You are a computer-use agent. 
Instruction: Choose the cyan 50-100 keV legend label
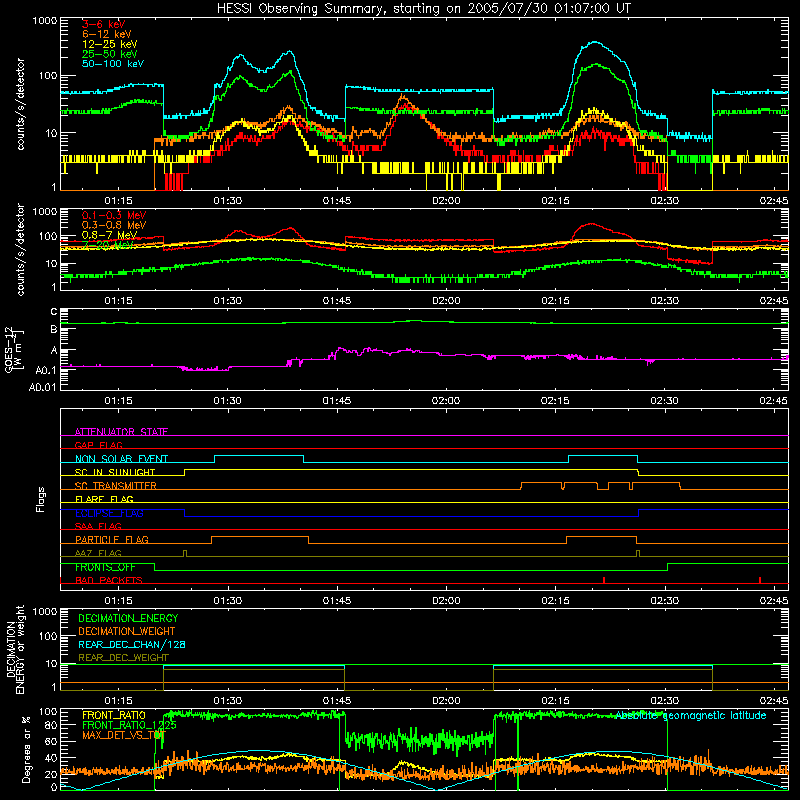click(112, 64)
